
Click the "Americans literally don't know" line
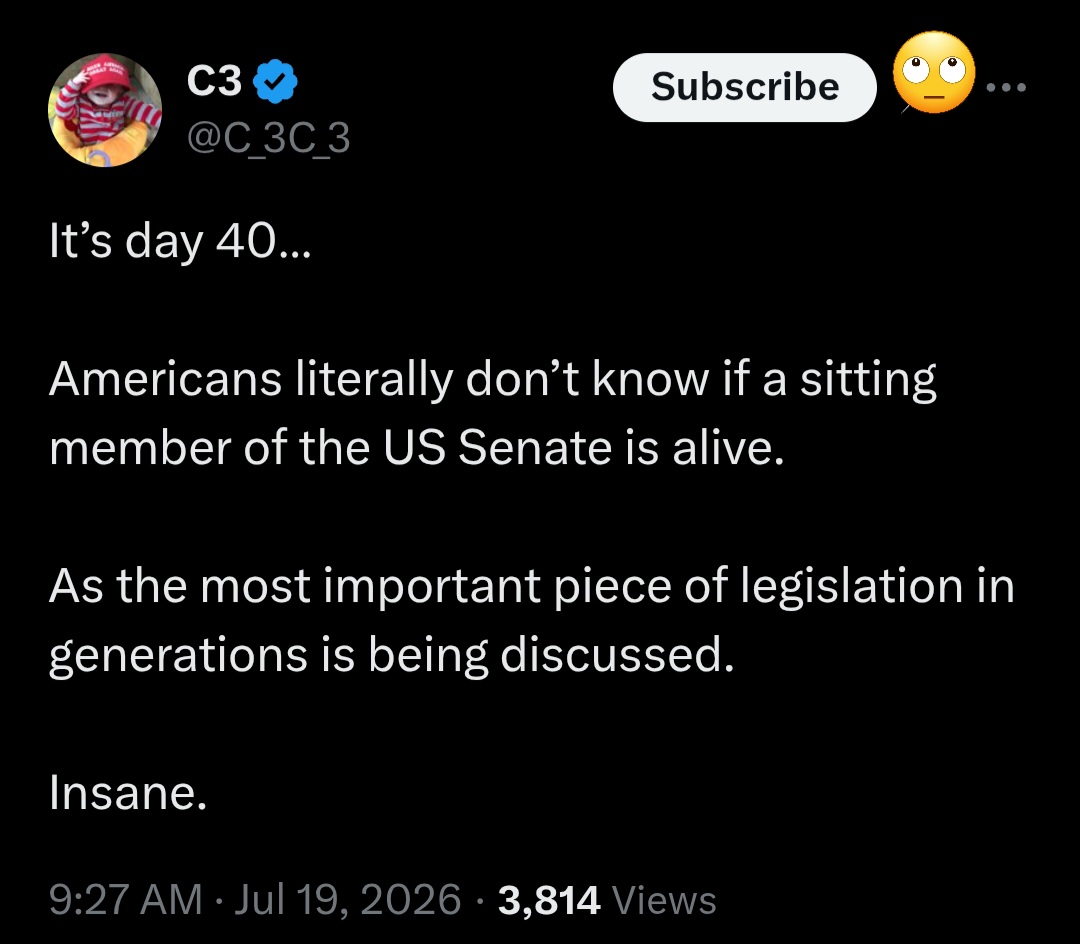click(493, 380)
